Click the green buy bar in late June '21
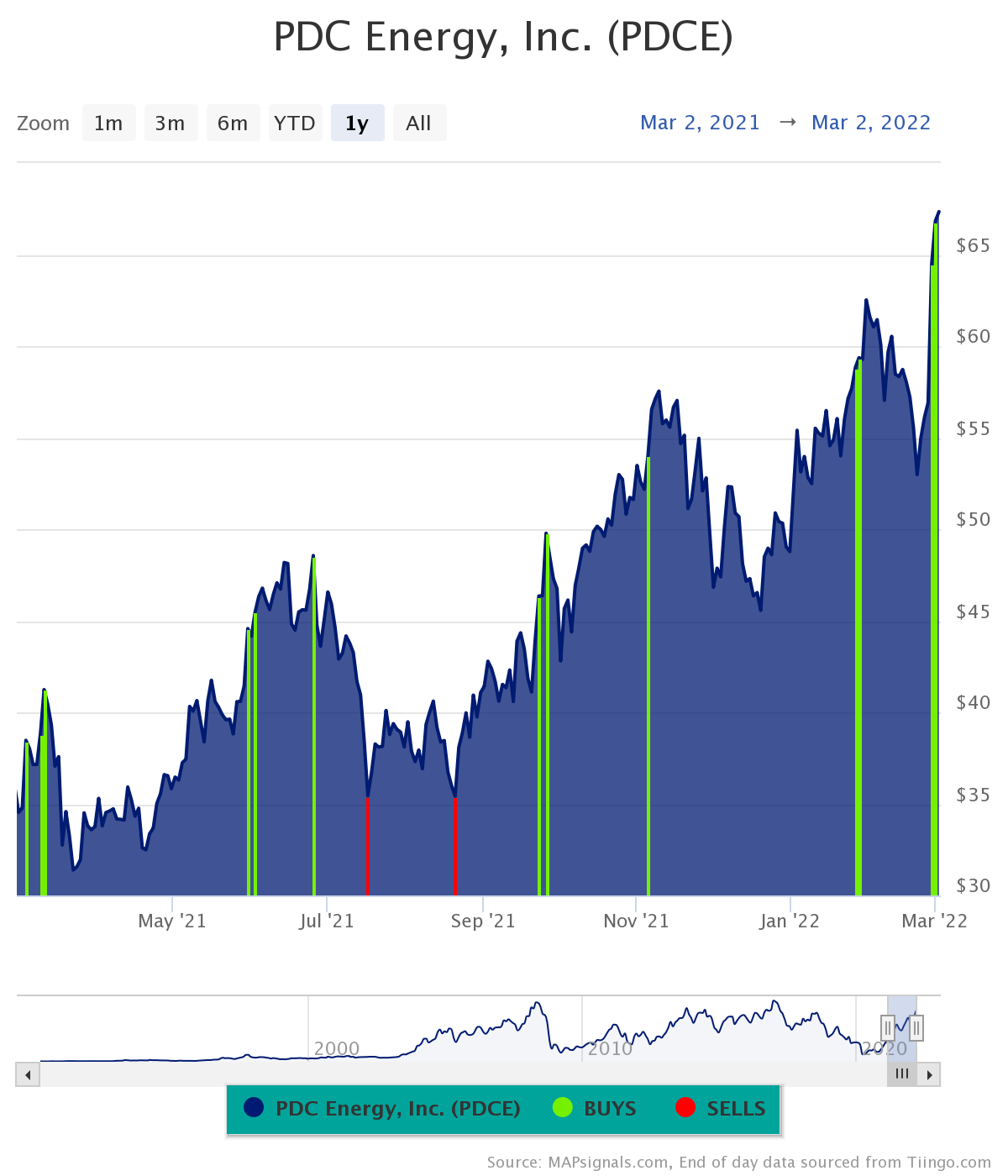 (x=314, y=727)
